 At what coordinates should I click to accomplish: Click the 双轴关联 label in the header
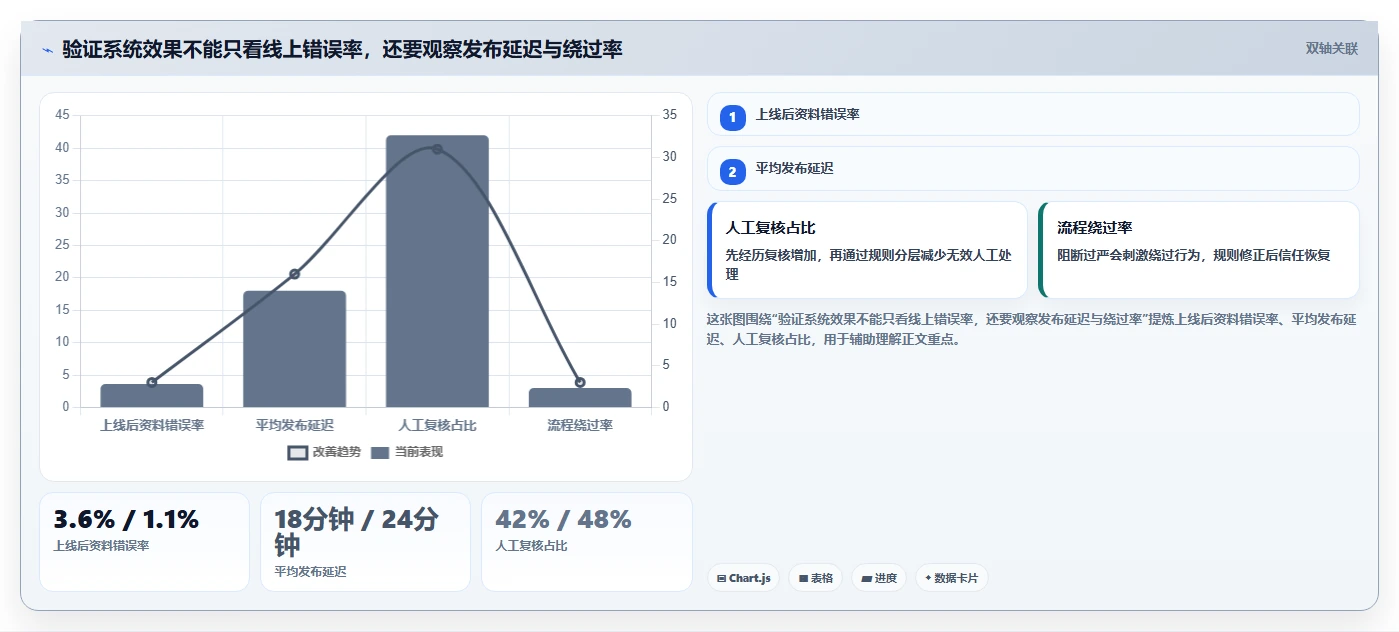(x=1331, y=48)
